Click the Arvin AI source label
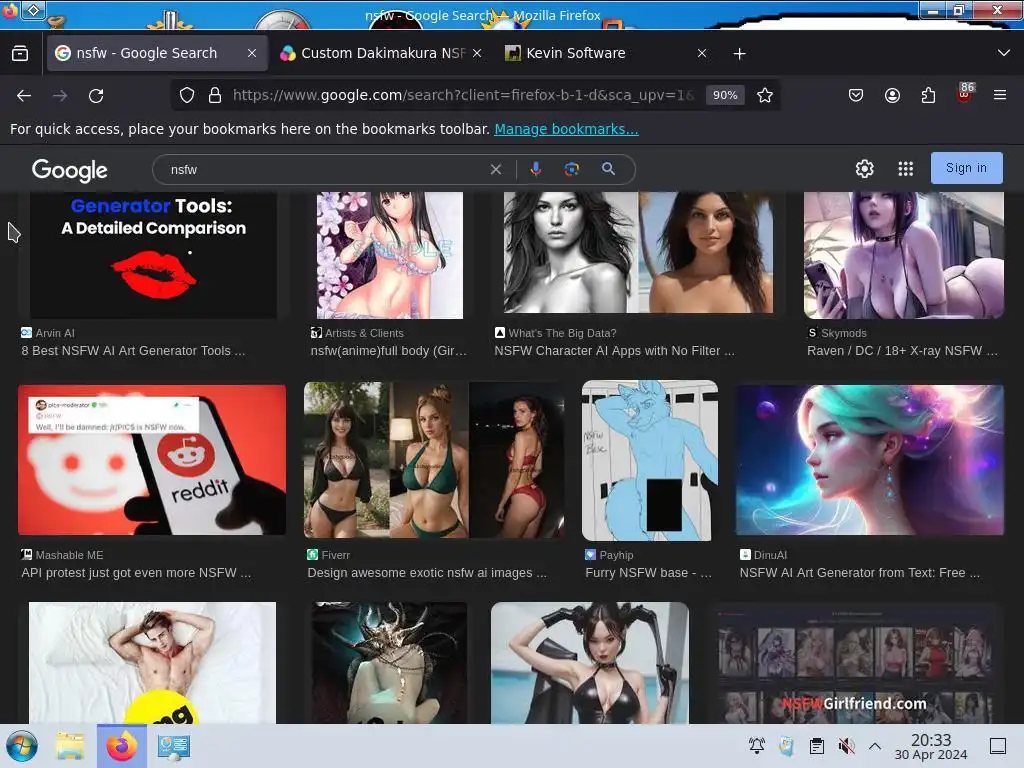 click(55, 333)
